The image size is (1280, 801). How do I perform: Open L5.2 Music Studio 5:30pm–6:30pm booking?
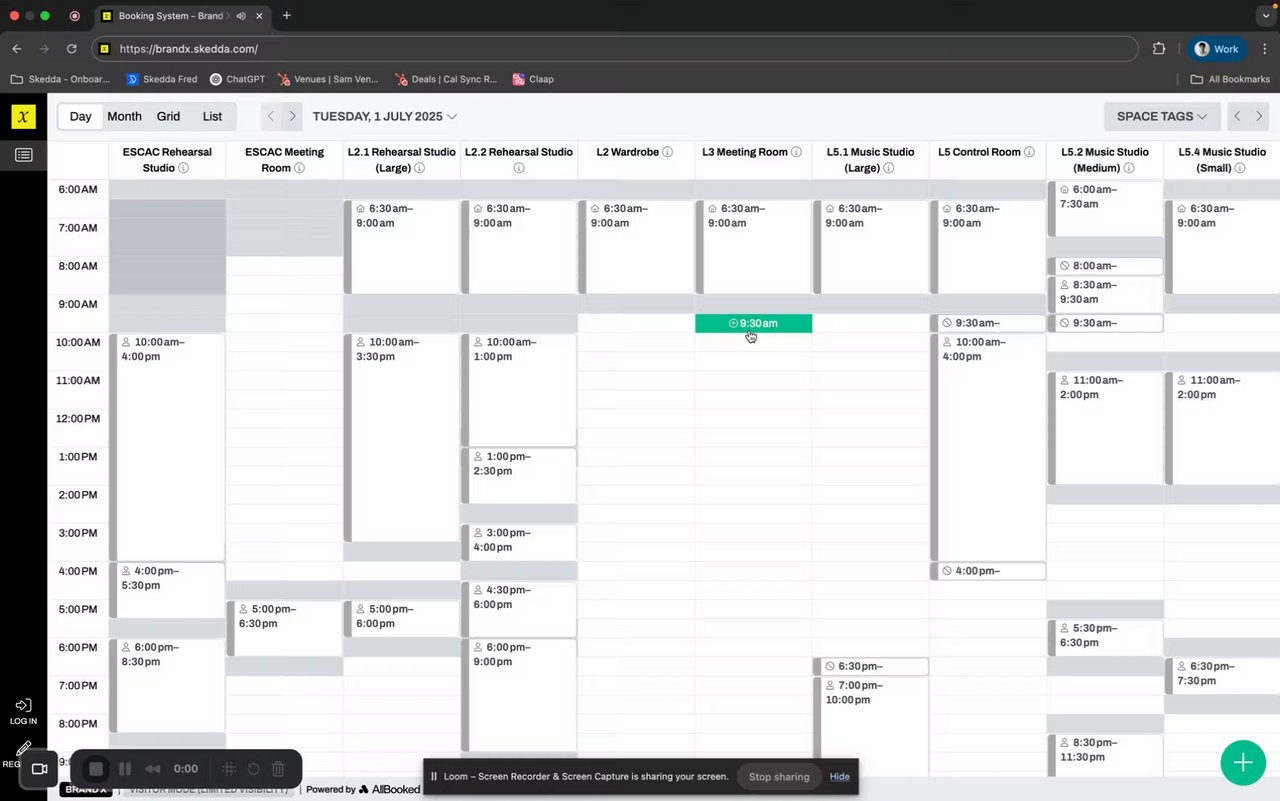[x=1105, y=638]
